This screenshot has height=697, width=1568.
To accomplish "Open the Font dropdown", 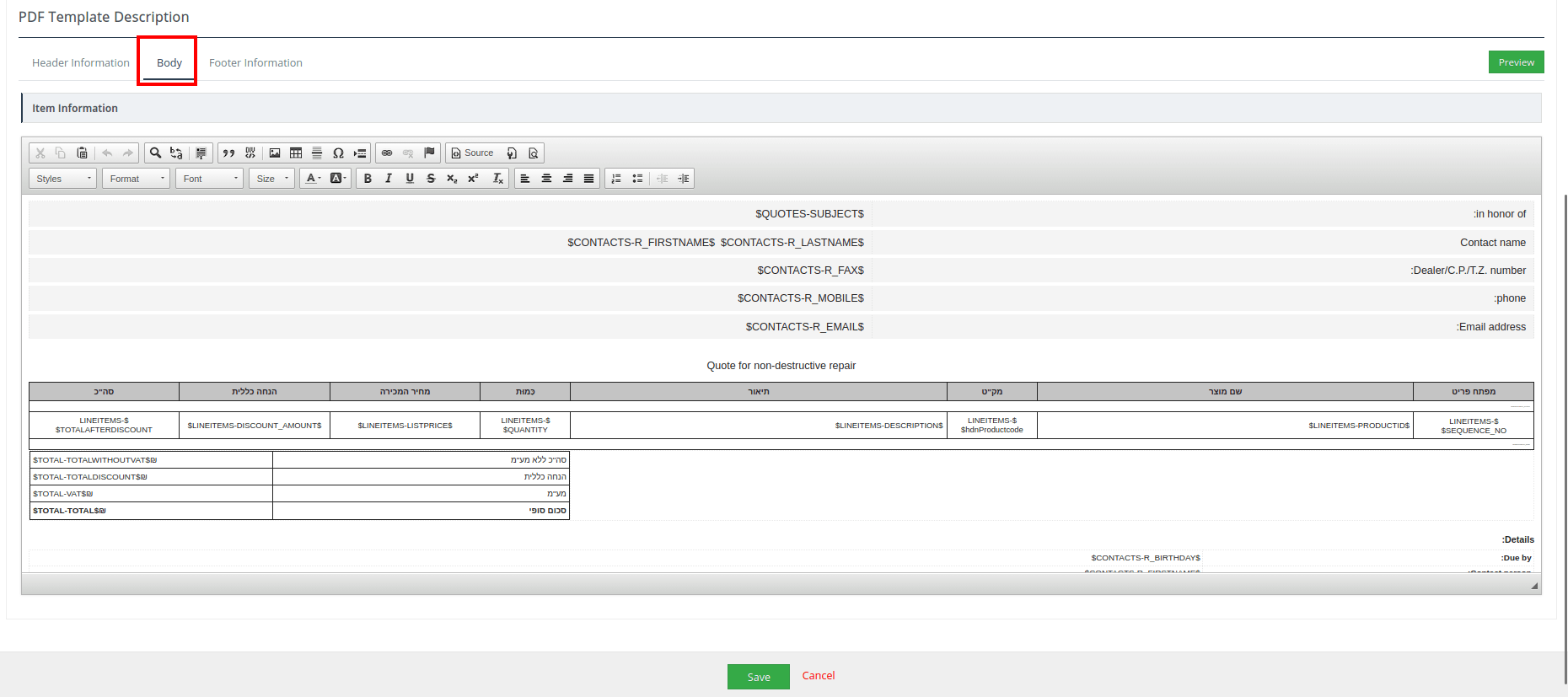I will [210, 179].
